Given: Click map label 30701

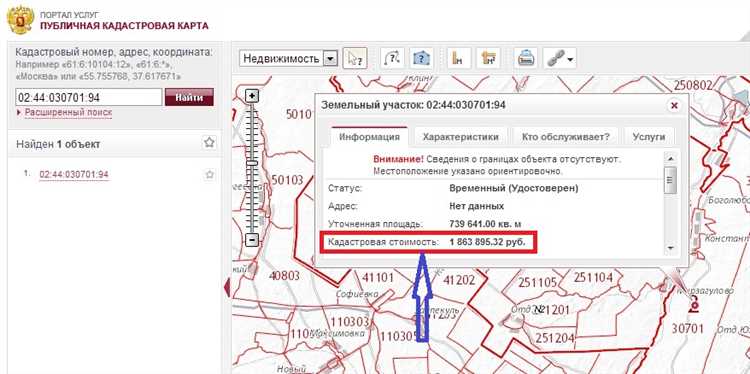Looking at the screenshot, I should coord(687,329).
